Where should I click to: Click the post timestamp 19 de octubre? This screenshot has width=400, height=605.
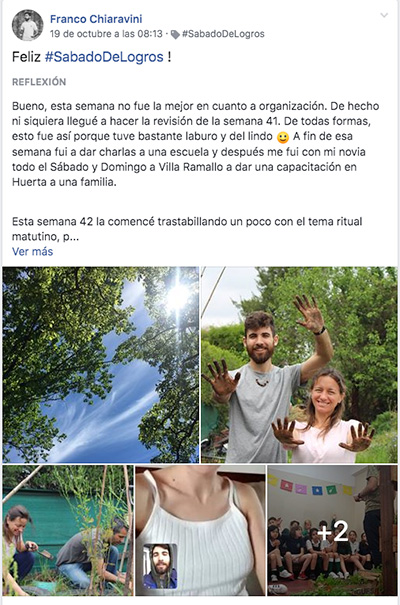click(106, 34)
